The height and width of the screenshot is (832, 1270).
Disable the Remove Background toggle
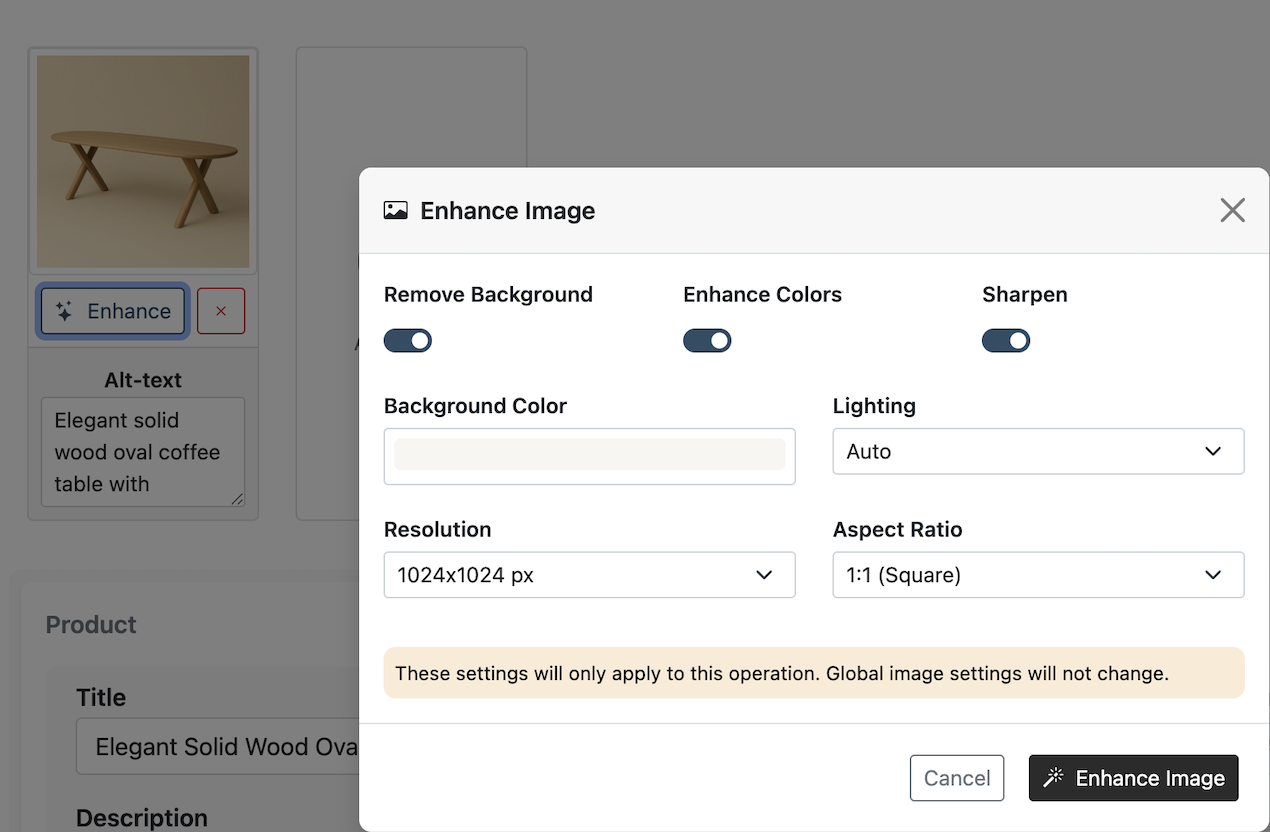[407, 340]
